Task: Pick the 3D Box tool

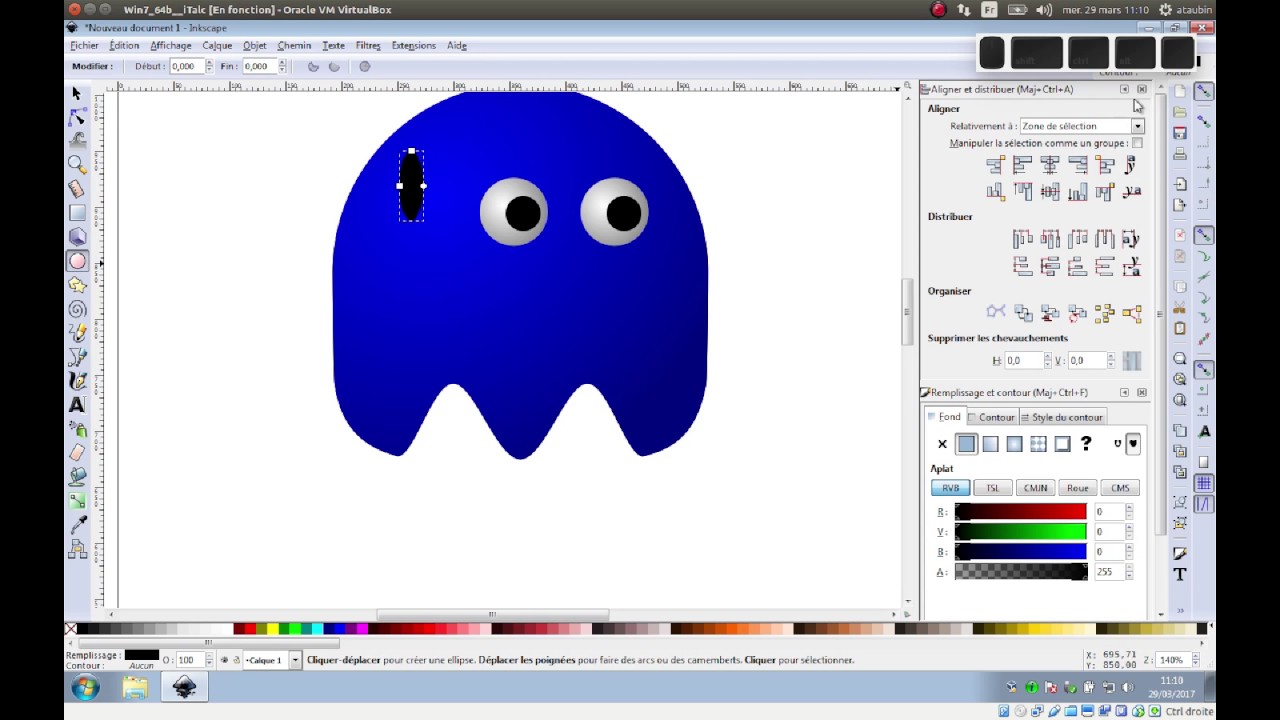Action: point(77,237)
